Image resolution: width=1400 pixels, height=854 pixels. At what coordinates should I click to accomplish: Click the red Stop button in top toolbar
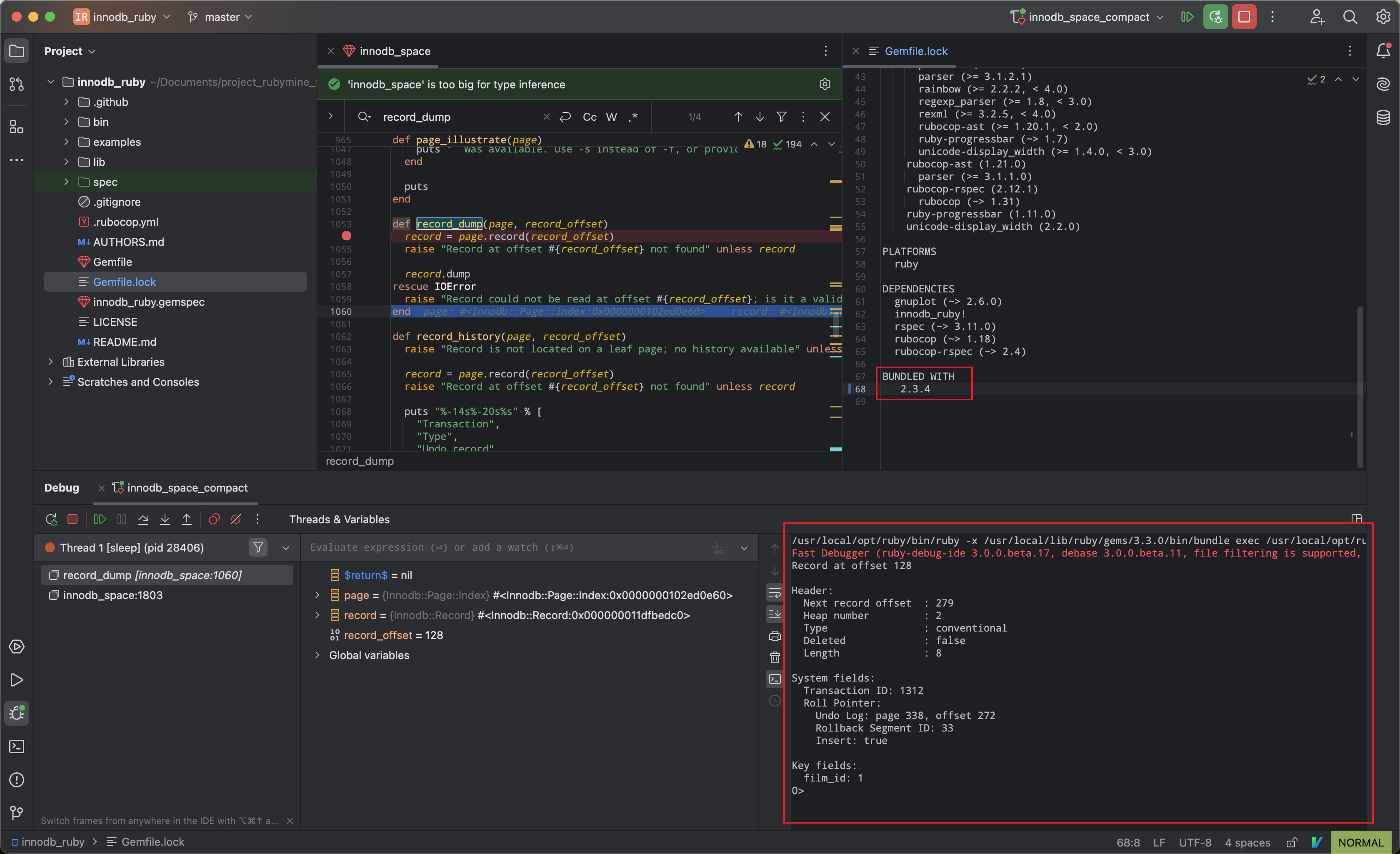1244,17
